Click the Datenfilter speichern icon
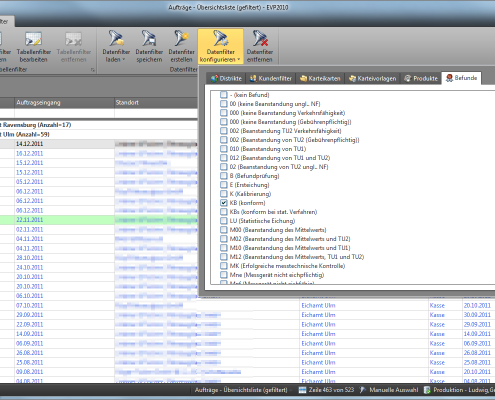The width and height of the screenshot is (495, 400). click(149, 39)
